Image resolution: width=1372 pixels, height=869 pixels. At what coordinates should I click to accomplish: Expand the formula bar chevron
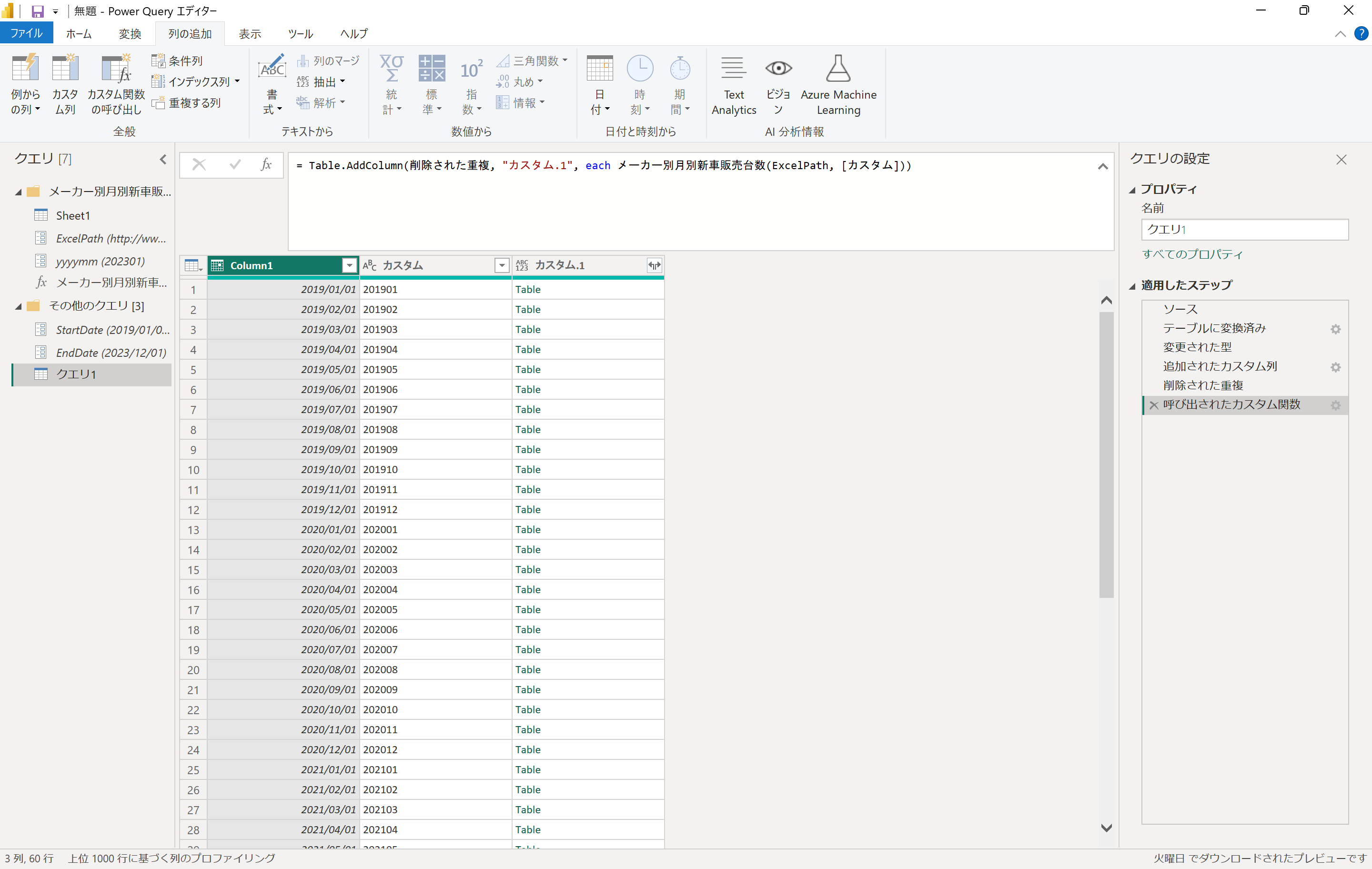(1102, 166)
